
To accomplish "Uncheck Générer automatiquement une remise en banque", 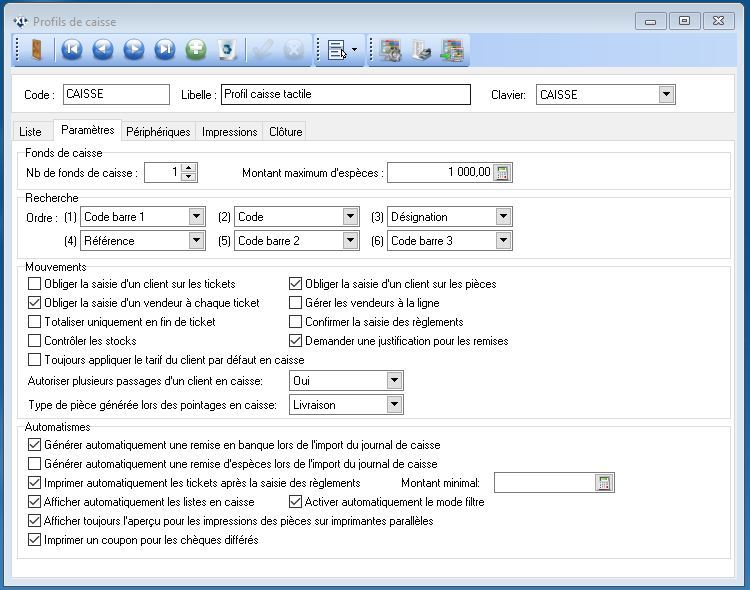I will pos(34,445).
